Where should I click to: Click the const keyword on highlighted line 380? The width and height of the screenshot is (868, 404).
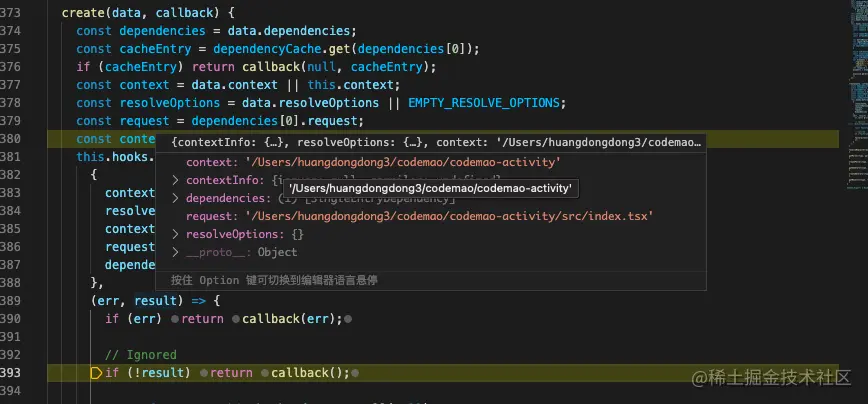[94, 139]
